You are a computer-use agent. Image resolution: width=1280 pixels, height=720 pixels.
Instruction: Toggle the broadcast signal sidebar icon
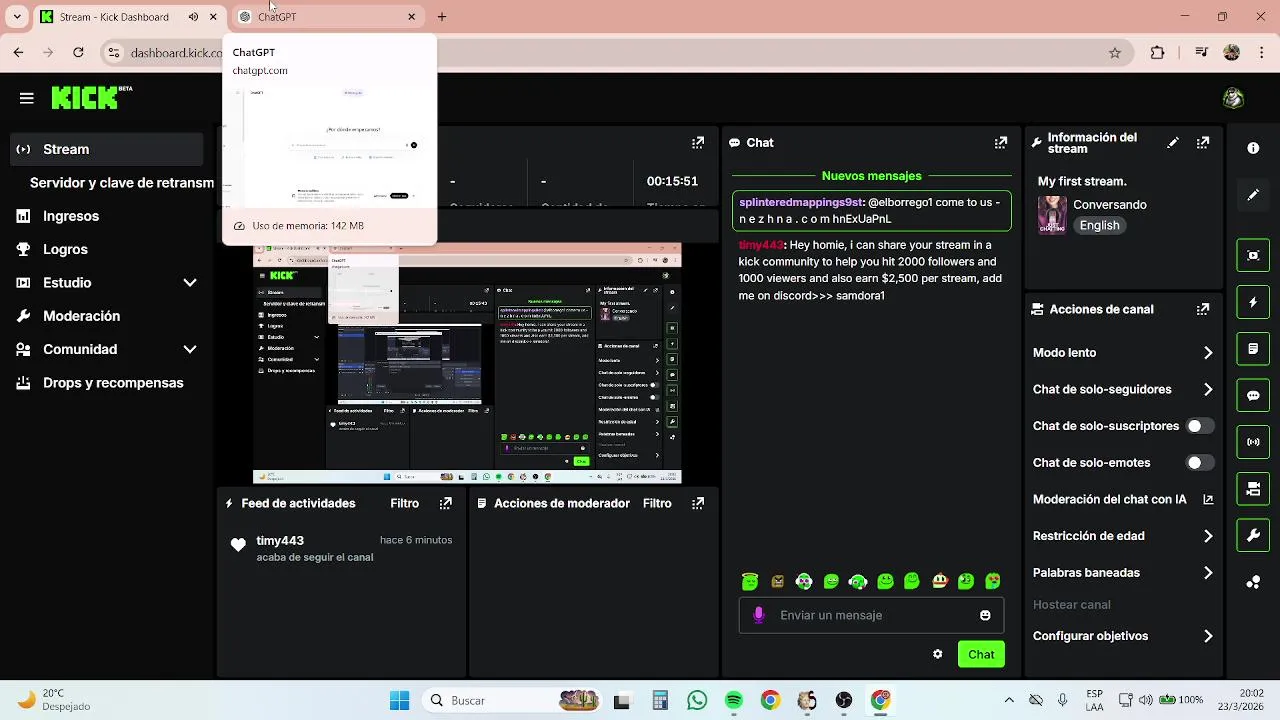(1253, 442)
